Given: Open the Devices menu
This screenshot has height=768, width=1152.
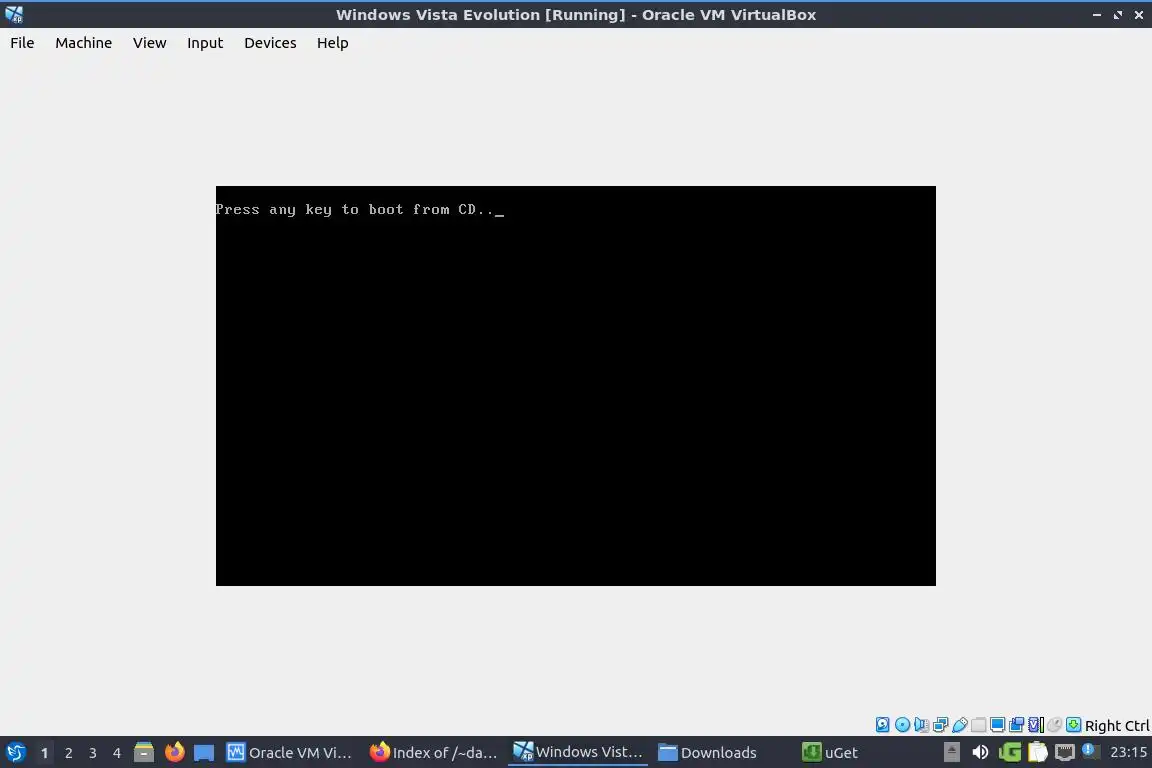Looking at the screenshot, I should pos(270,43).
